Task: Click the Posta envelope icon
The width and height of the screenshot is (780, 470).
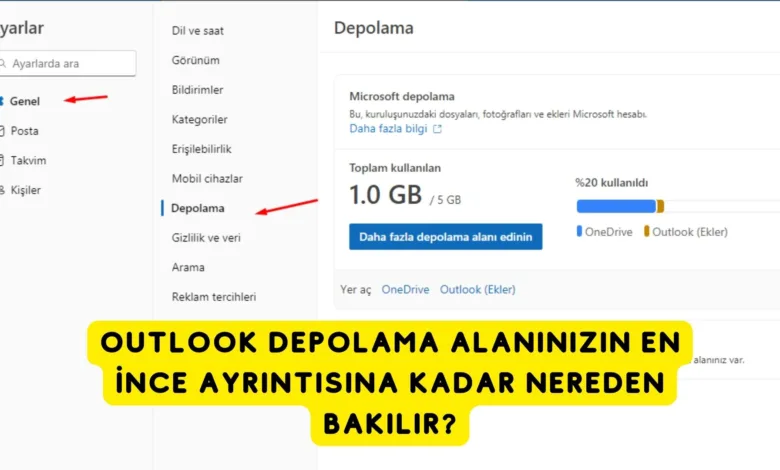Action: pyautogui.click(x=1, y=131)
